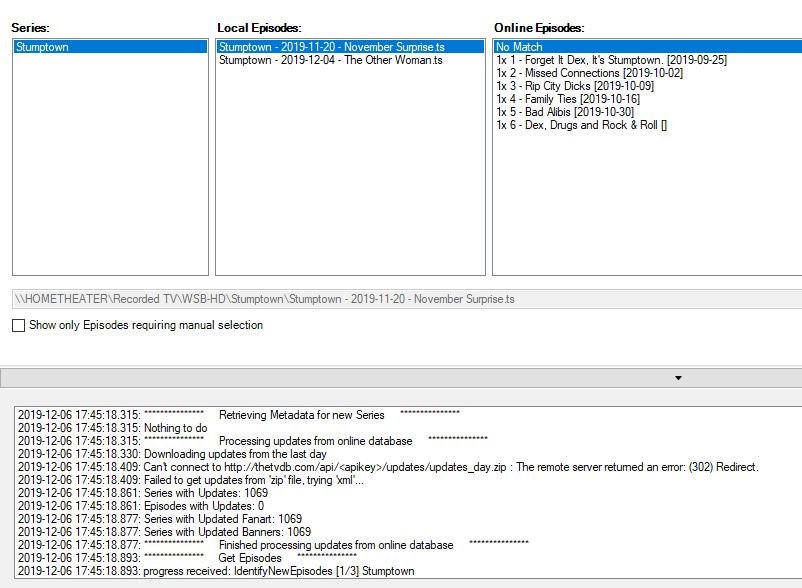Click the IdentifyNewEpisodes progress log line
This screenshot has width=802, height=588.
point(216,571)
